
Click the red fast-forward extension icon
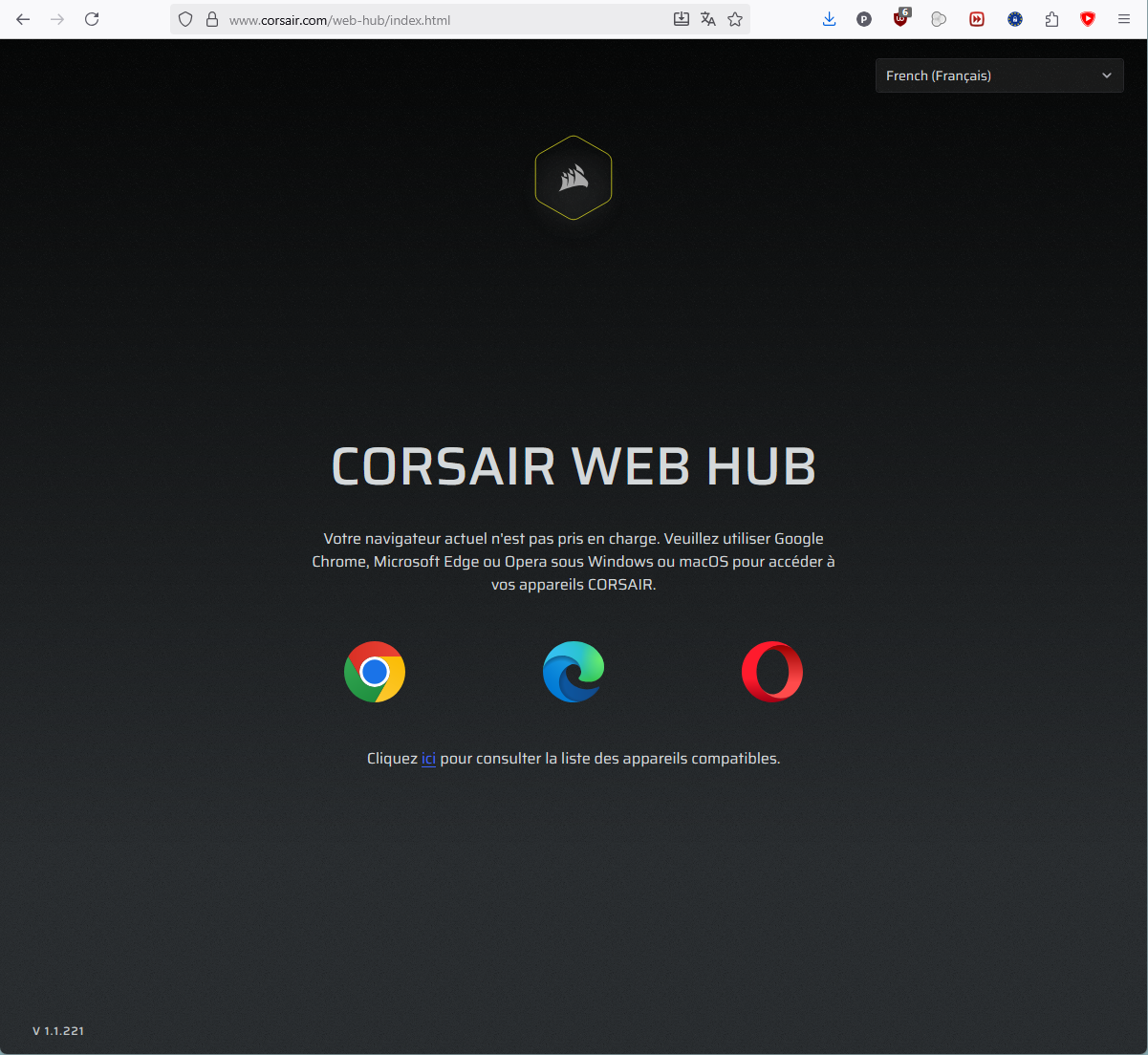click(977, 19)
